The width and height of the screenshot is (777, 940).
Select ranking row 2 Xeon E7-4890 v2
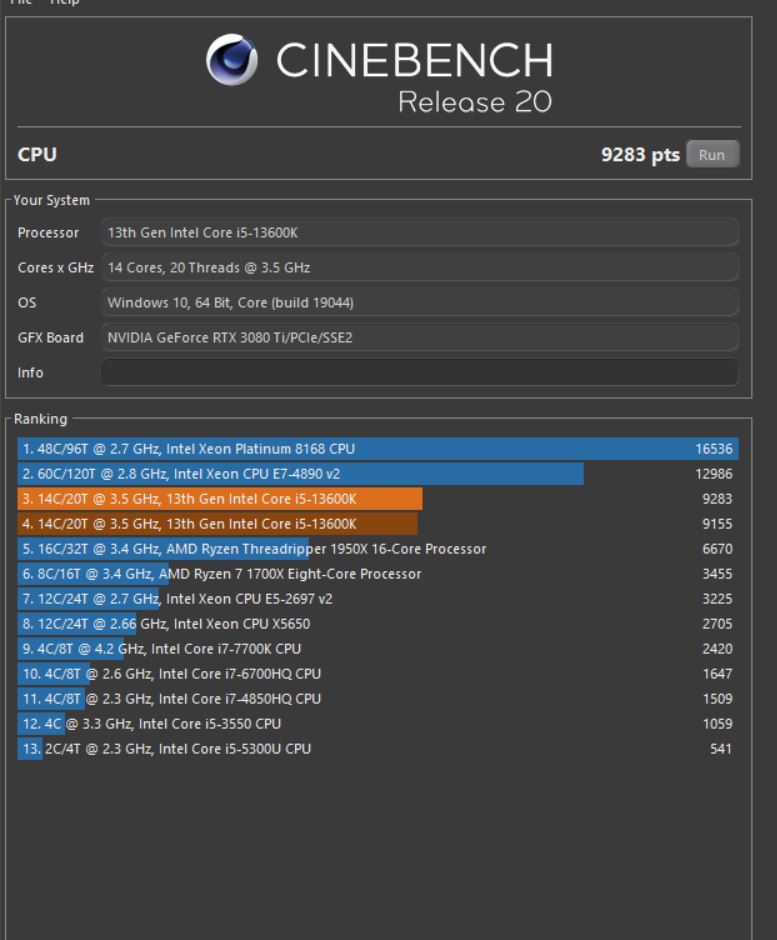[x=378, y=474]
